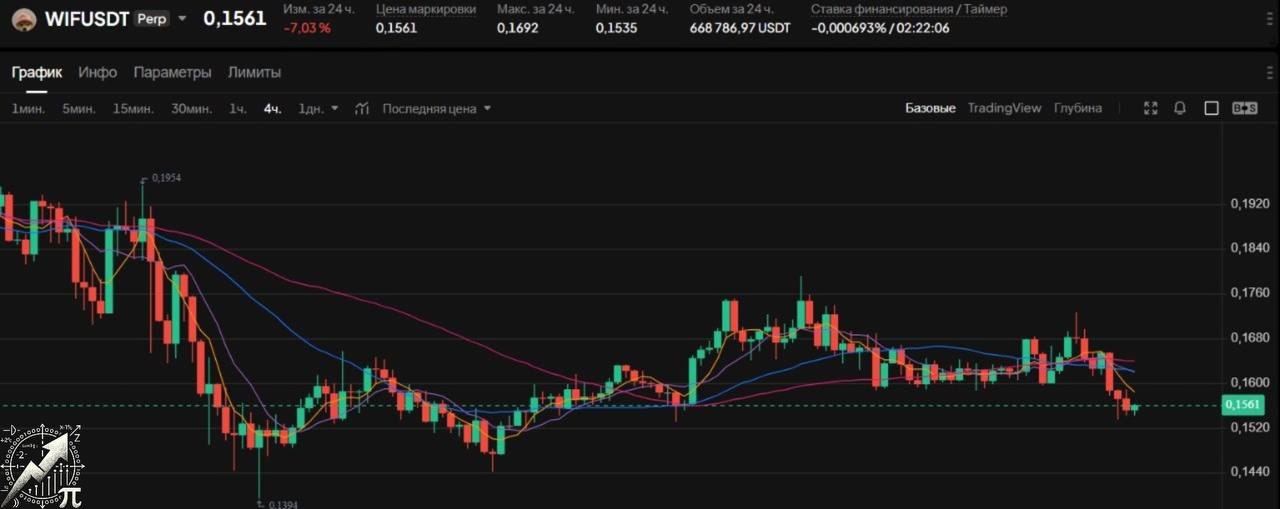Open price alerts via bell icon
Screen dimensions: 1280x509
[x=1180, y=108]
